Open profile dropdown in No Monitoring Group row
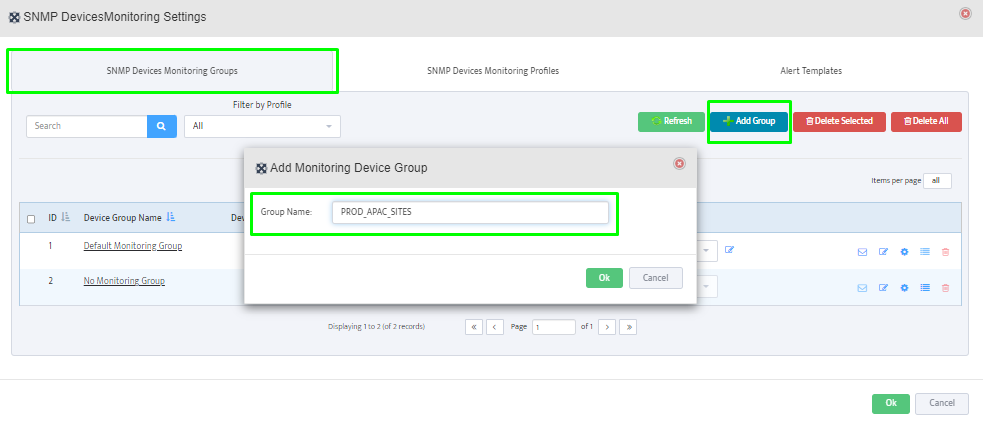 tap(707, 287)
